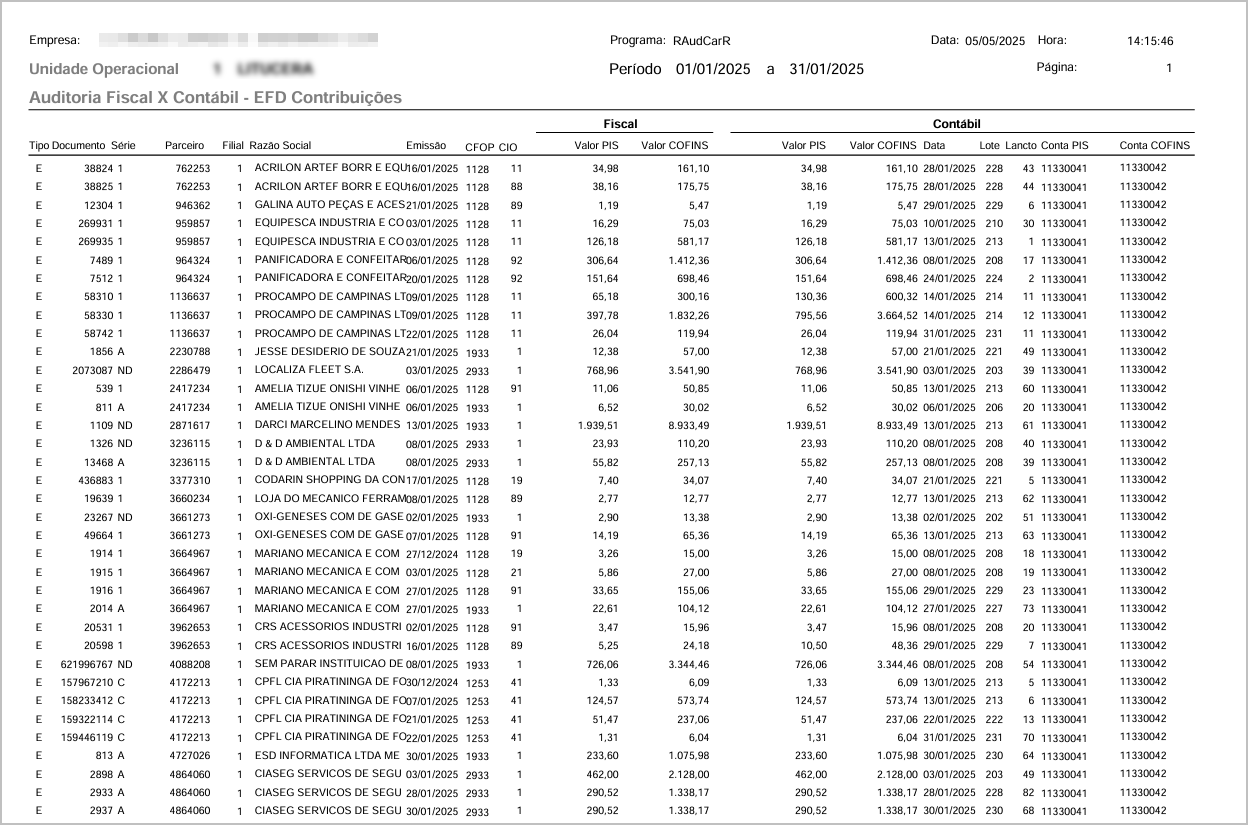Click document number "23267"
This screenshot has height=825, width=1248.
[x=100, y=517]
